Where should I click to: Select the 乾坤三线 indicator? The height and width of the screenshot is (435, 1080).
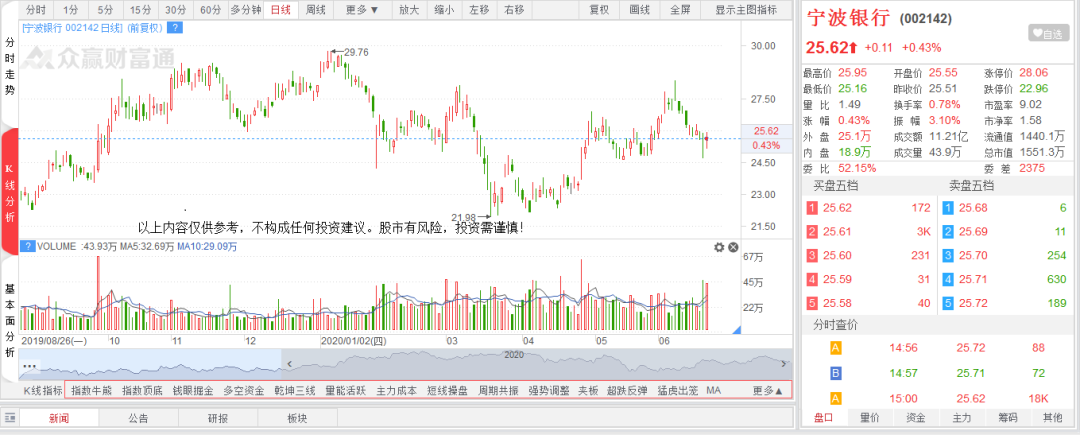point(295,391)
